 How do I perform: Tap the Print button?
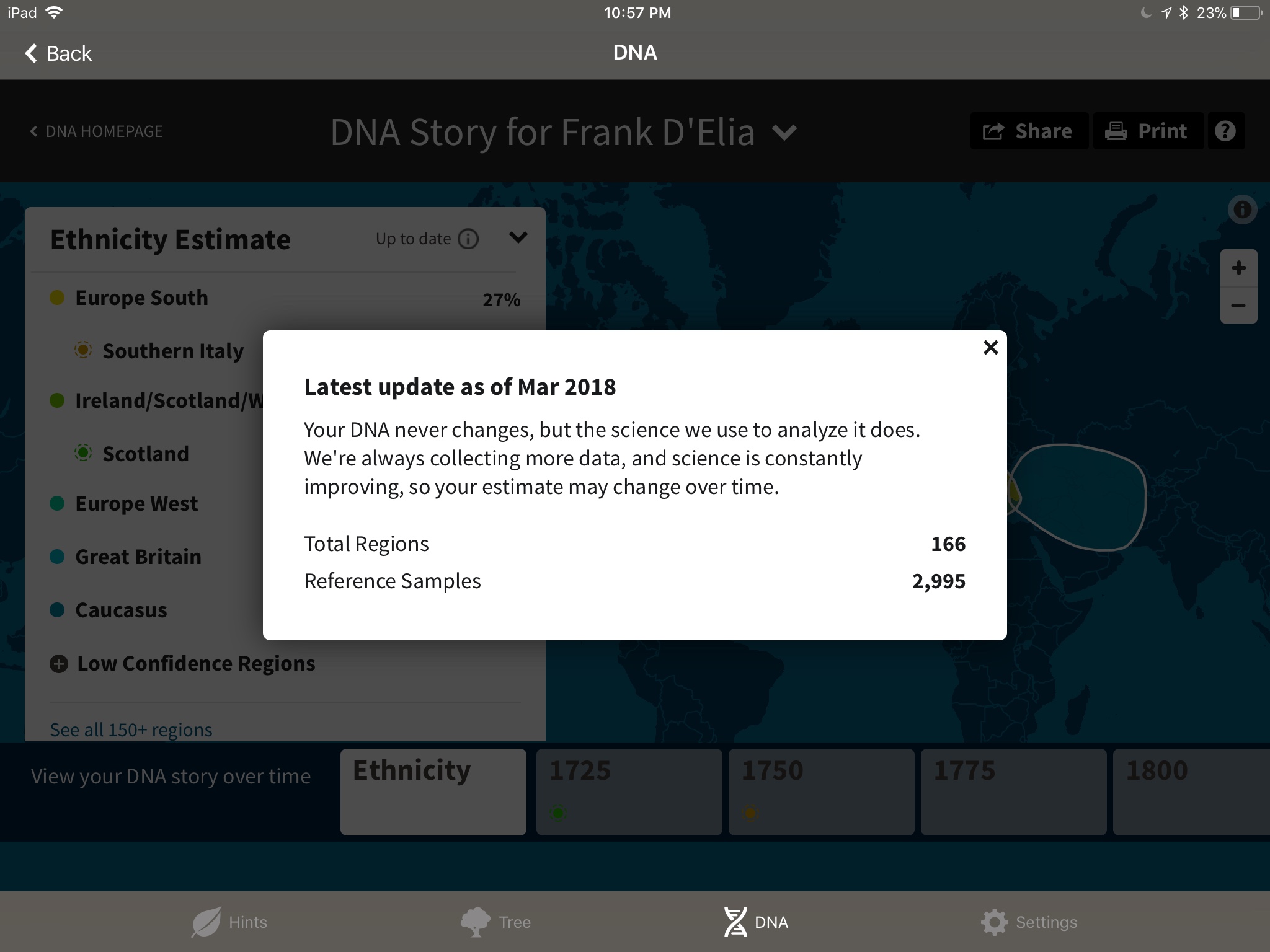tap(1148, 131)
